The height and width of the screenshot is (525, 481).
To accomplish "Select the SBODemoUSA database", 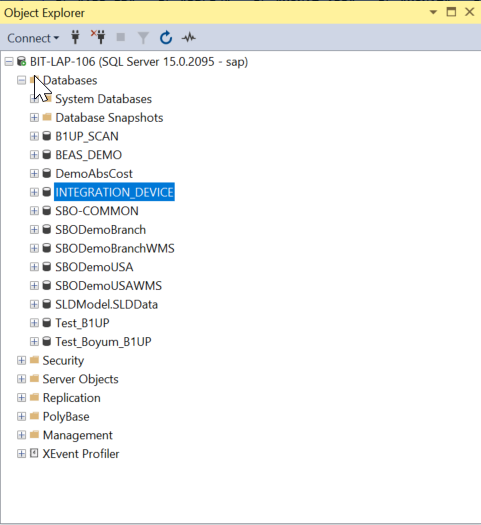I will click(94, 267).
